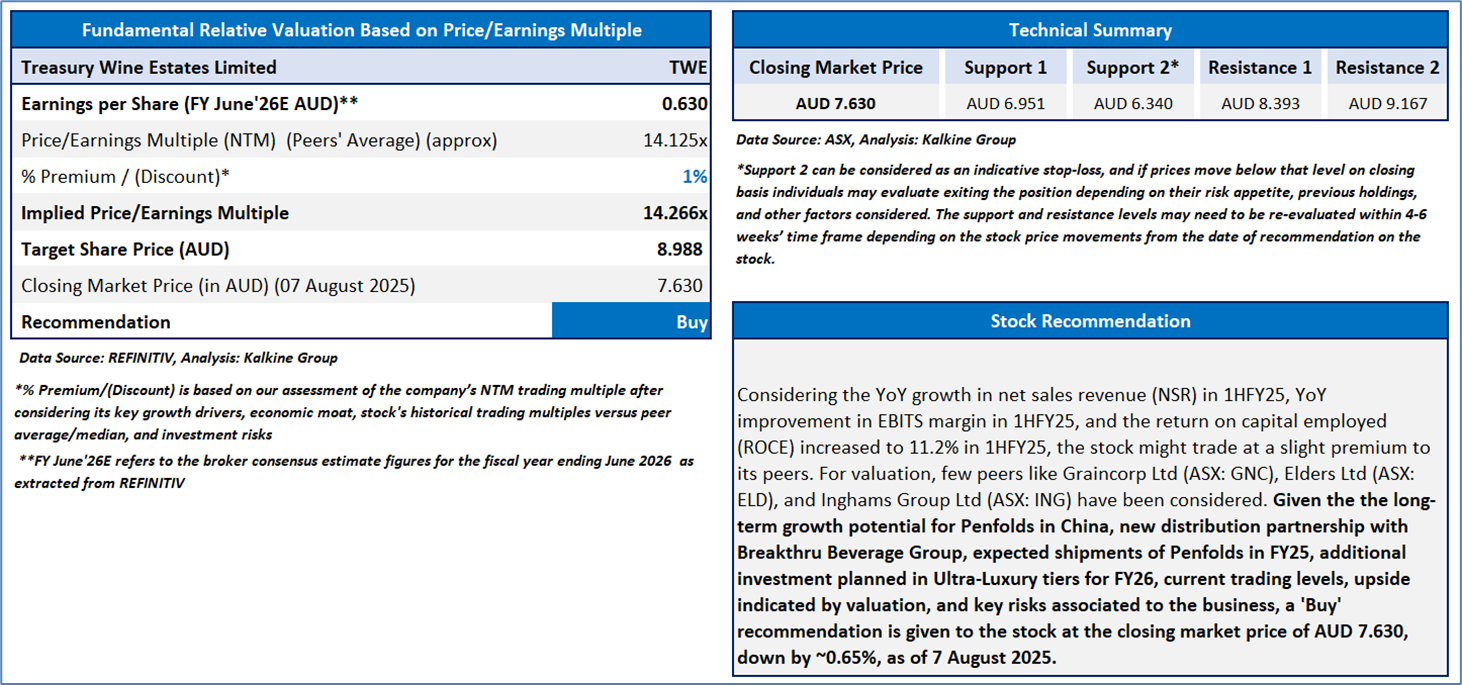Click the 1% premium value
The width and height of the screenshot is (1462, 685).
pyautogui.click(x=695, y=177)
